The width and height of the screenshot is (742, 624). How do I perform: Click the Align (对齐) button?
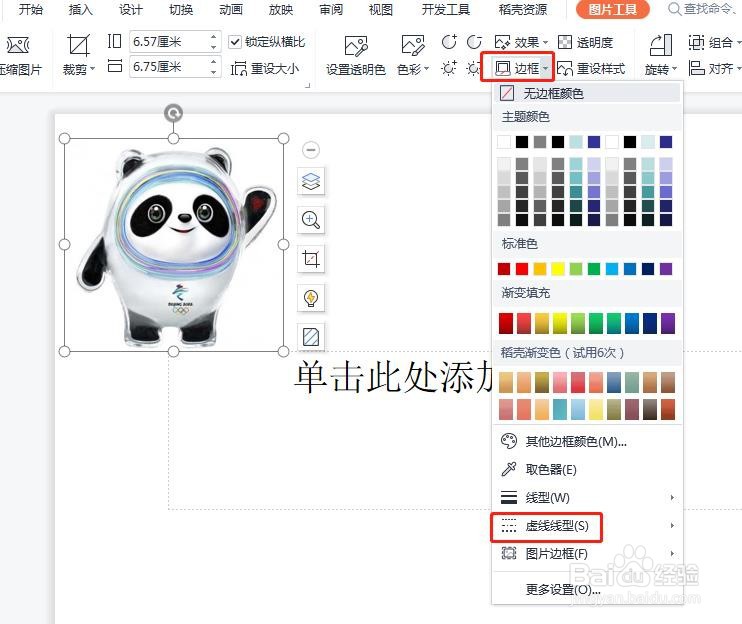click(x=713, y=69)
